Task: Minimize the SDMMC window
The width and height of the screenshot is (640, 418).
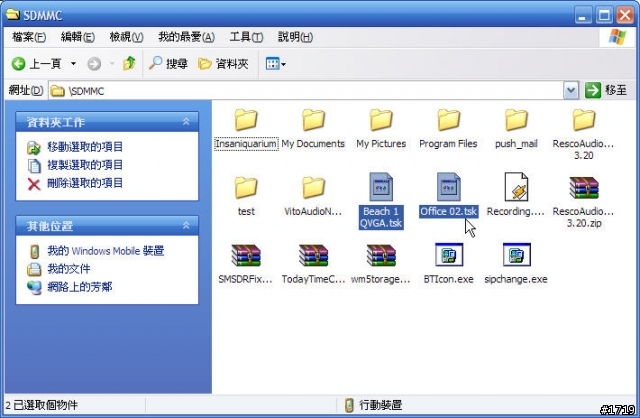Action: click(583, 16)
